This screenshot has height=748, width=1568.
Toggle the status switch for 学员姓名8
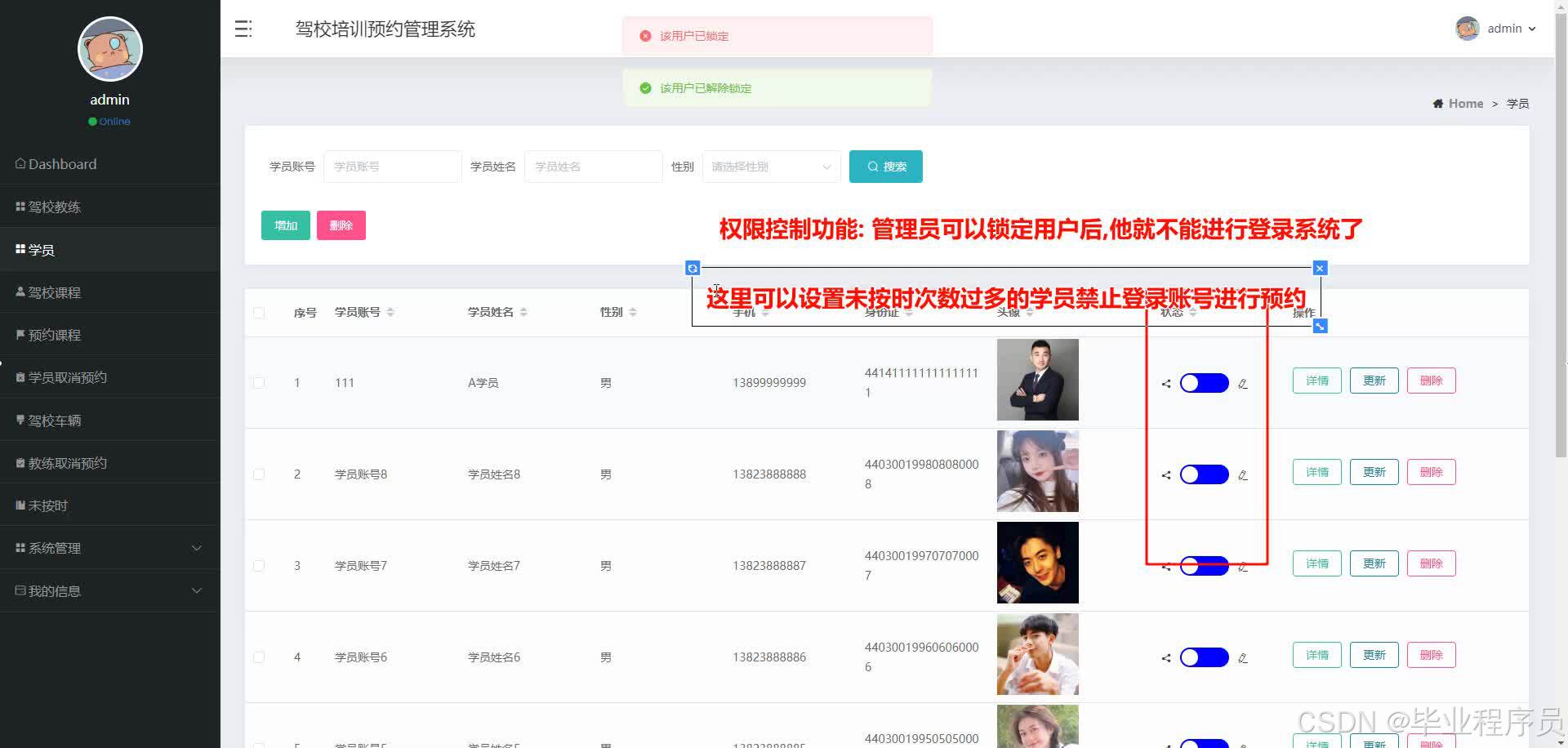tap(1205, 474)
